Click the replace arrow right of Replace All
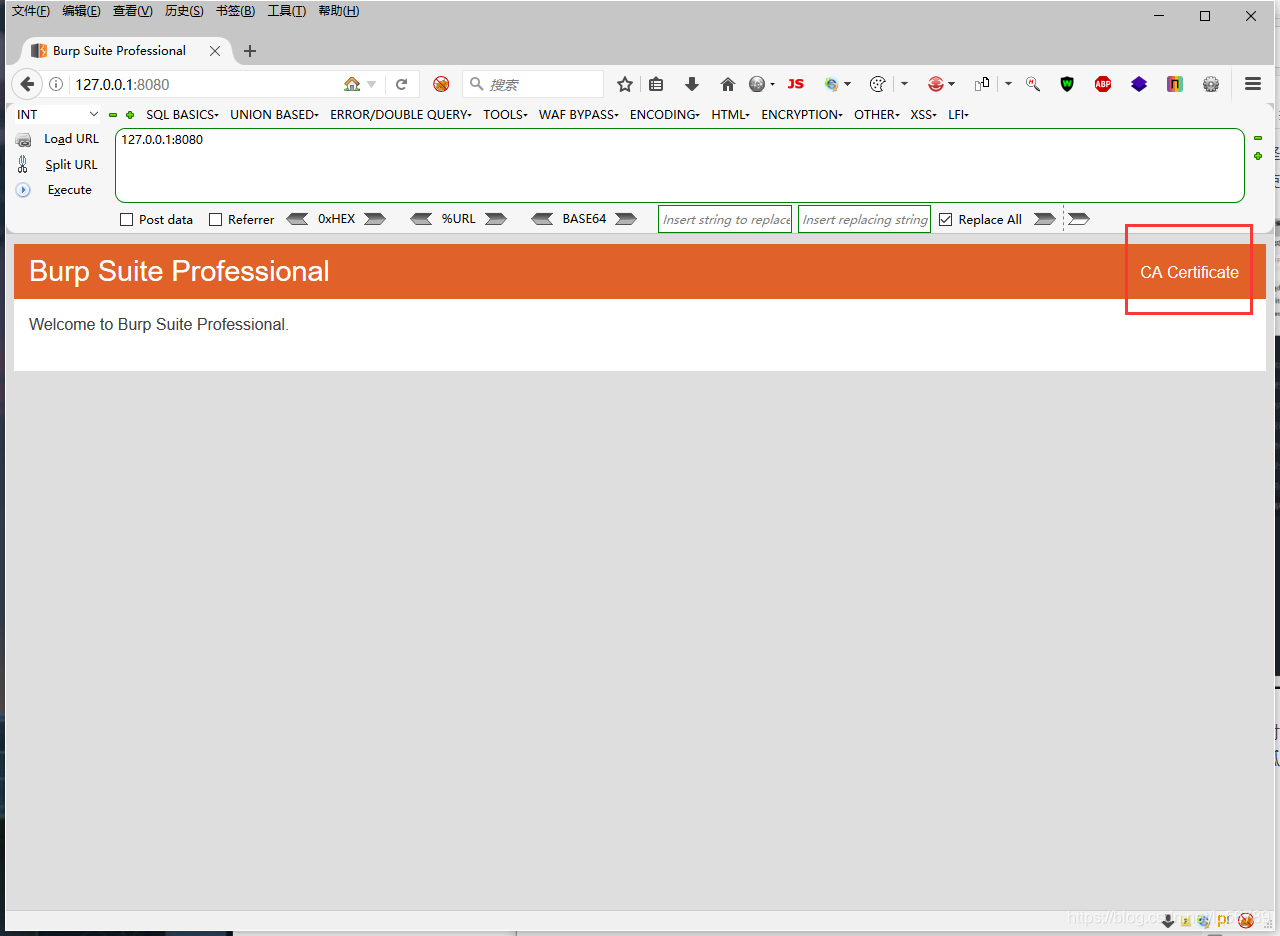The width and height of the screenshot is (1280, 936). pos(1044,219)
